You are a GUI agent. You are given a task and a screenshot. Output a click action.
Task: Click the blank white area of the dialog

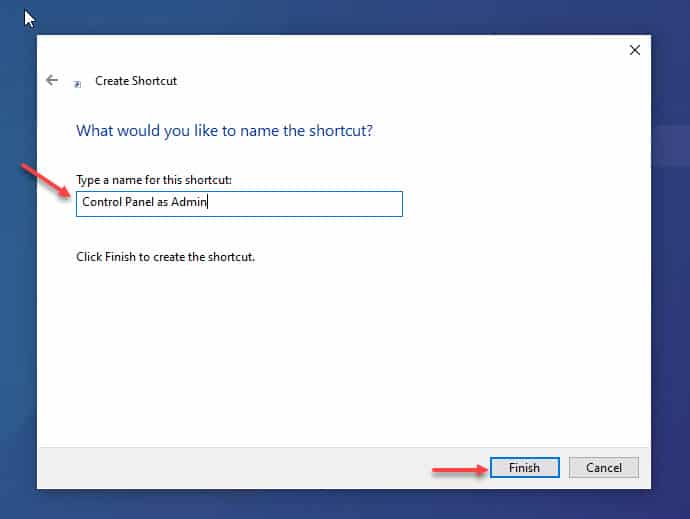click(x=343, y=352)
